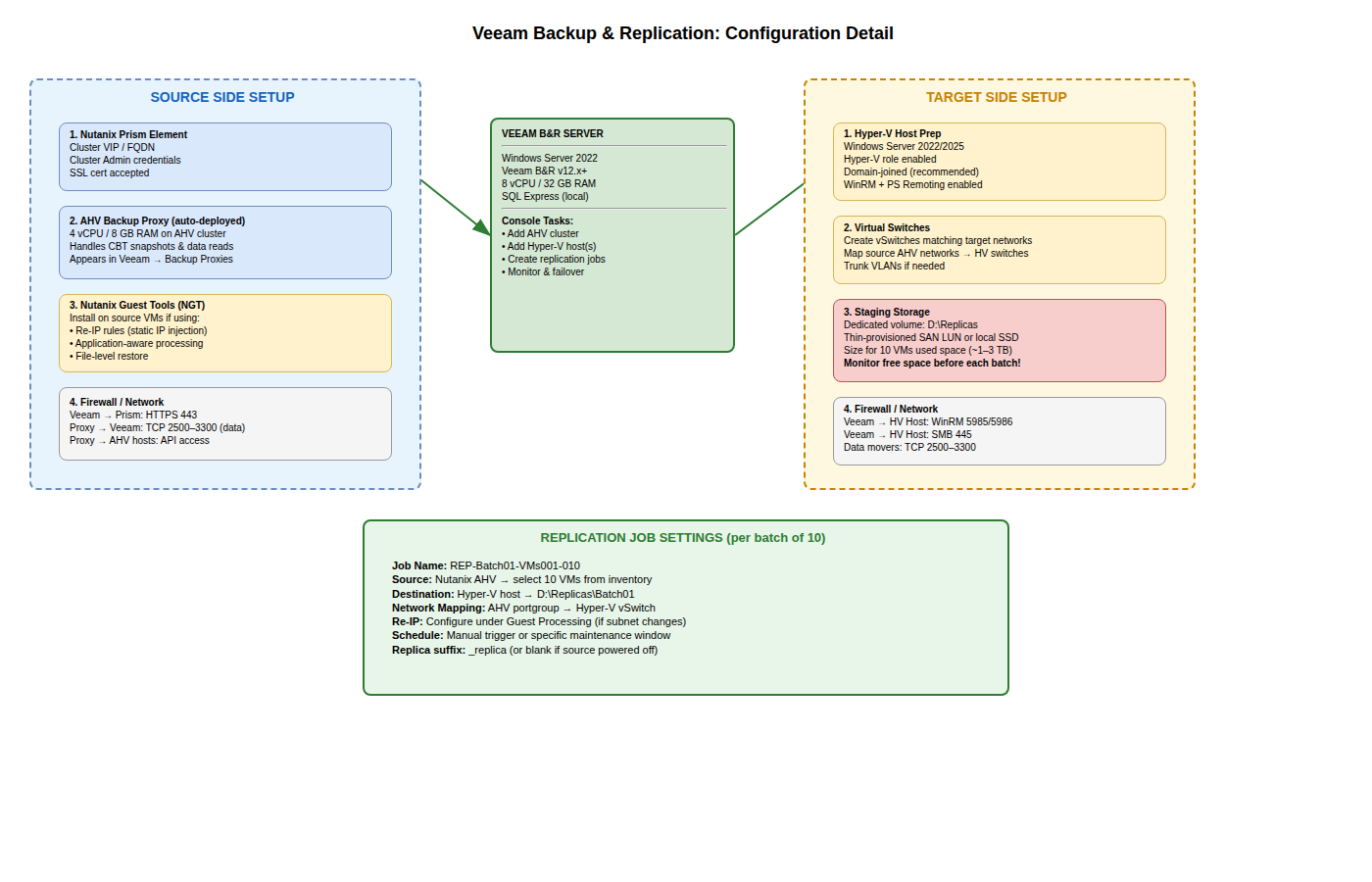Click 'Proxy → Veeam: TCP 2500–3300 (data)'
Viewport: 1372px width, 882px height.
(158, 427)
